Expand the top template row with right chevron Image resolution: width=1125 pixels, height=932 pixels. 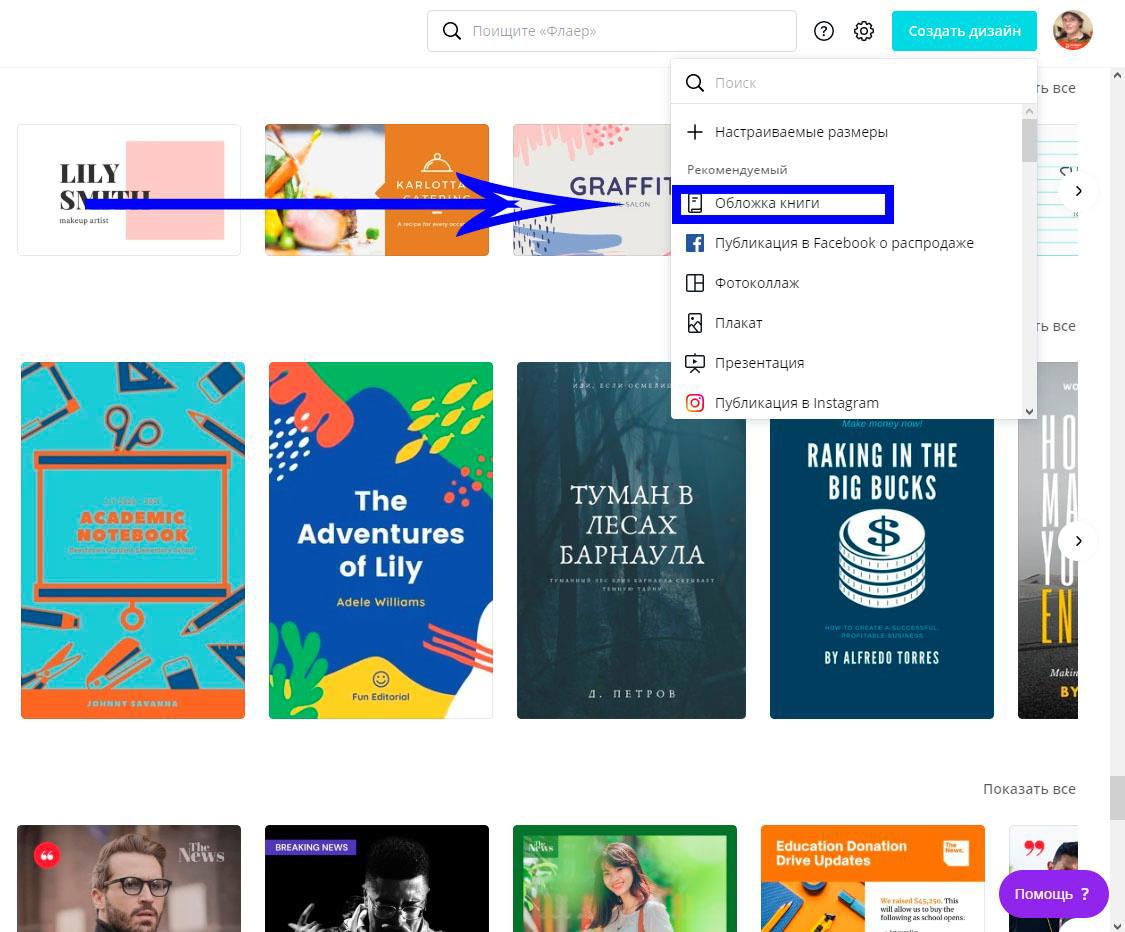(x=1078, y=190)
